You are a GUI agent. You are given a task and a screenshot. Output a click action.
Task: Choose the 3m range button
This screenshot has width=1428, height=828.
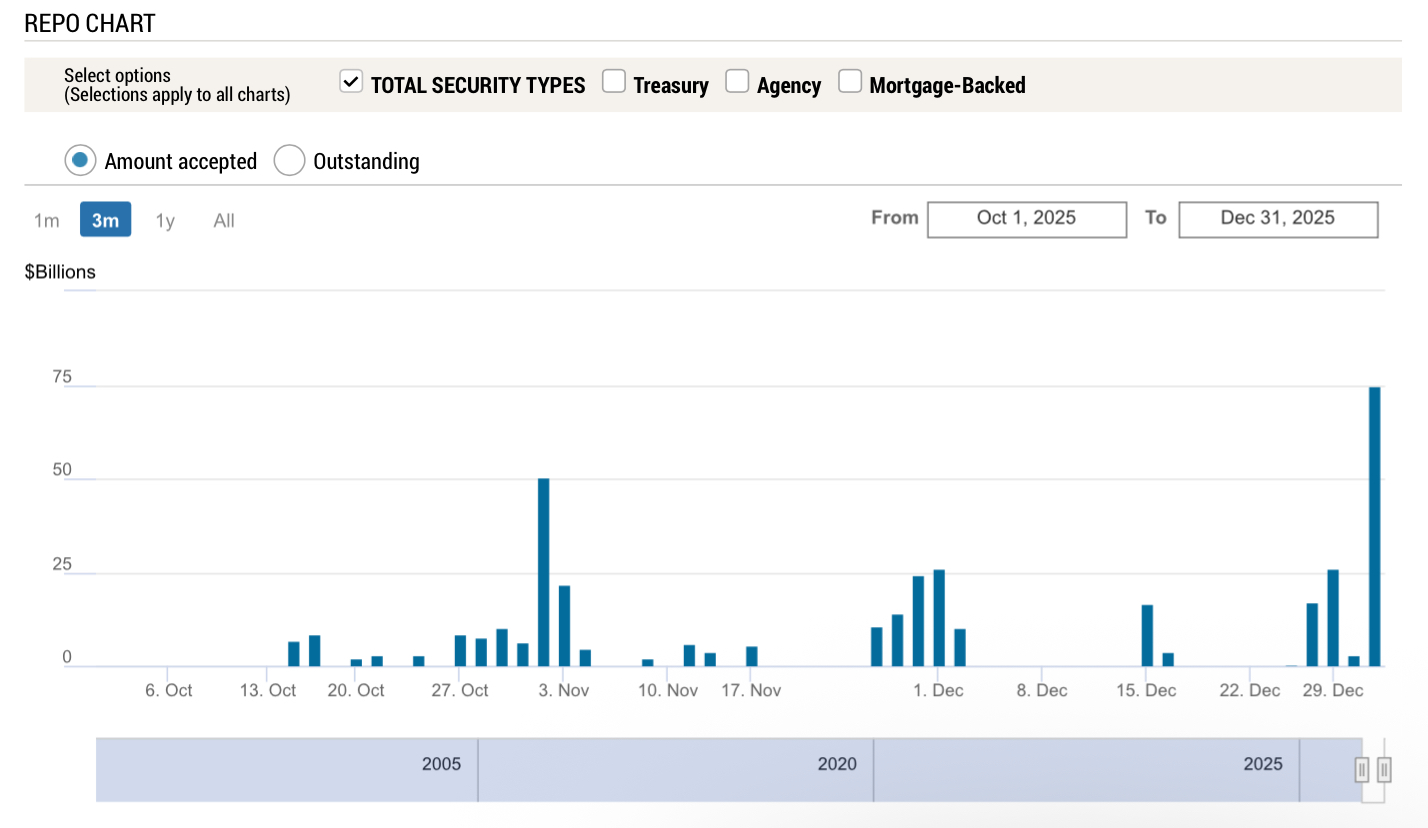pyautogui.click(x=106, y=220)
